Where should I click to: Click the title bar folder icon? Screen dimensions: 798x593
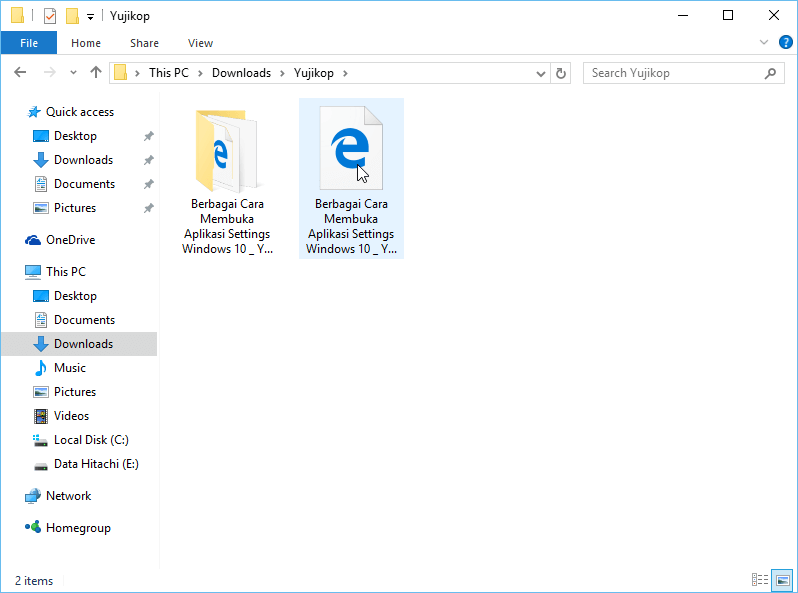tap(17, 15)
